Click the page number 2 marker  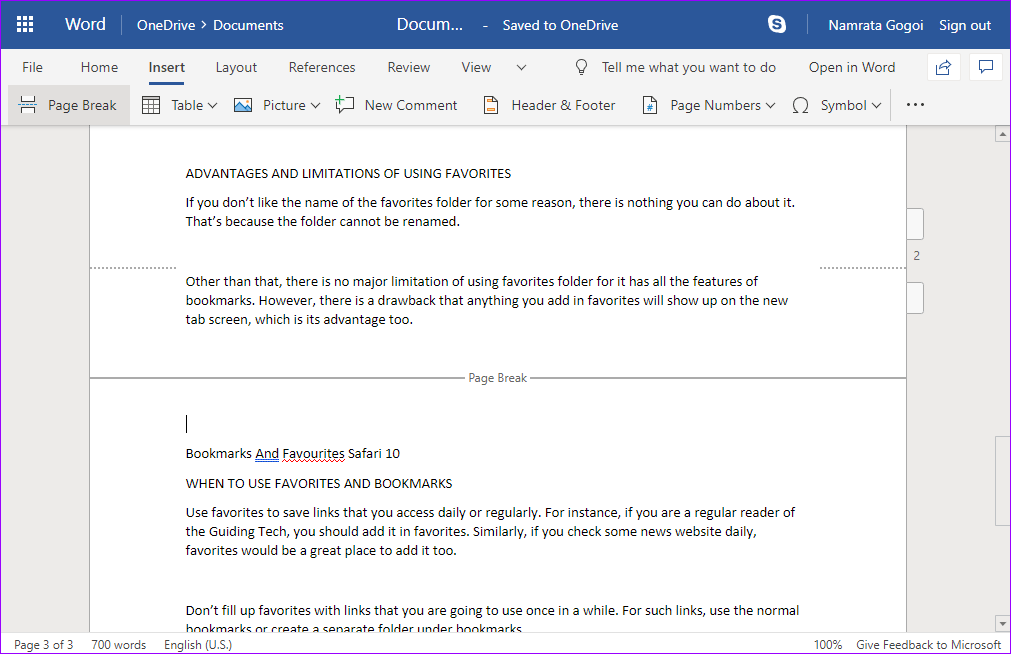point(916,256)
